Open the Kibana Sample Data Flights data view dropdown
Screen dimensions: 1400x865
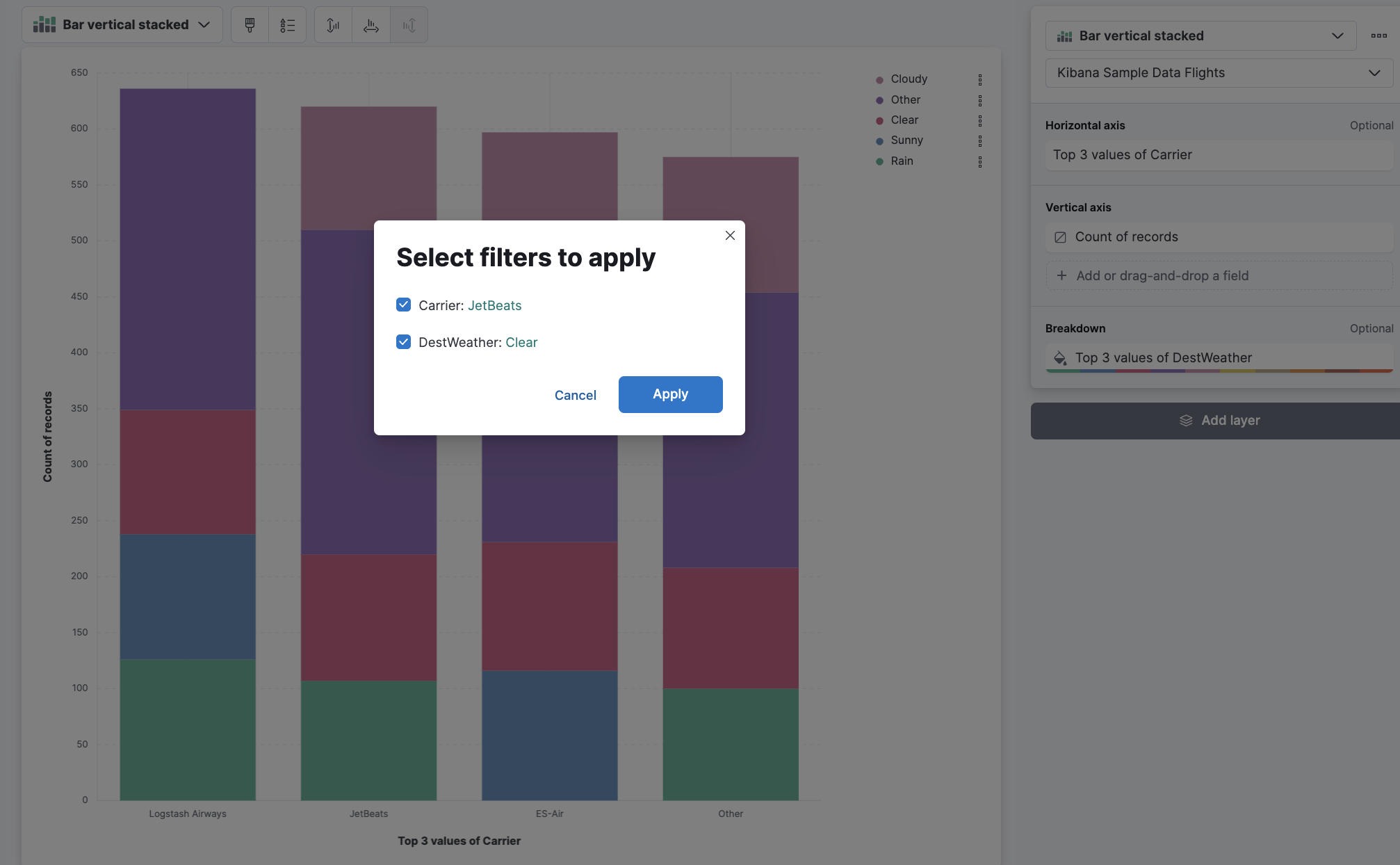pos(1219,72)
